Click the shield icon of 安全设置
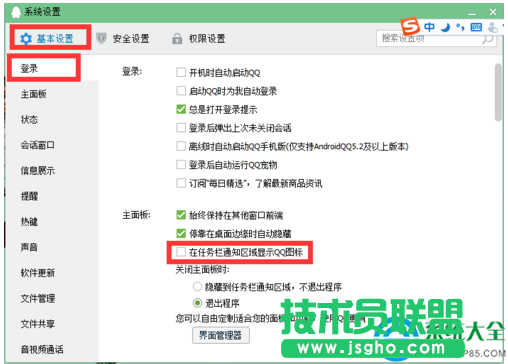The image size is (508, 364). click(x=101, y=39)
